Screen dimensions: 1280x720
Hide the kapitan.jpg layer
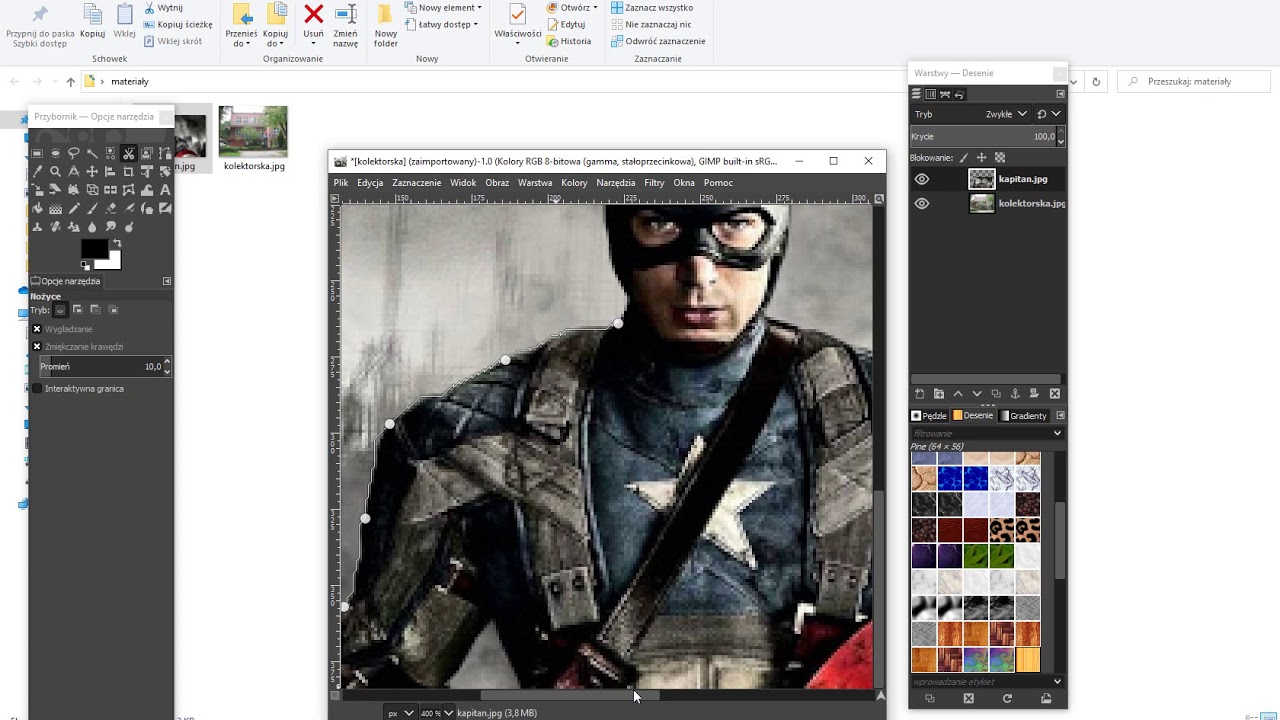click(922, 179)
